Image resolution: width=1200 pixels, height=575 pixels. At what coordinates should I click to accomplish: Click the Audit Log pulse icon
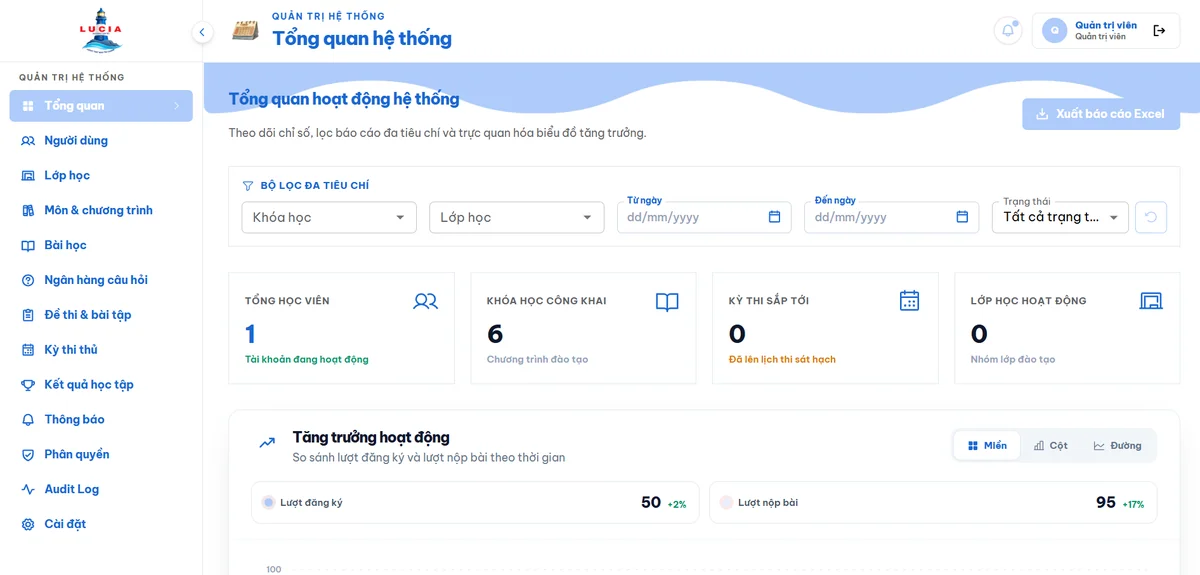28,490
